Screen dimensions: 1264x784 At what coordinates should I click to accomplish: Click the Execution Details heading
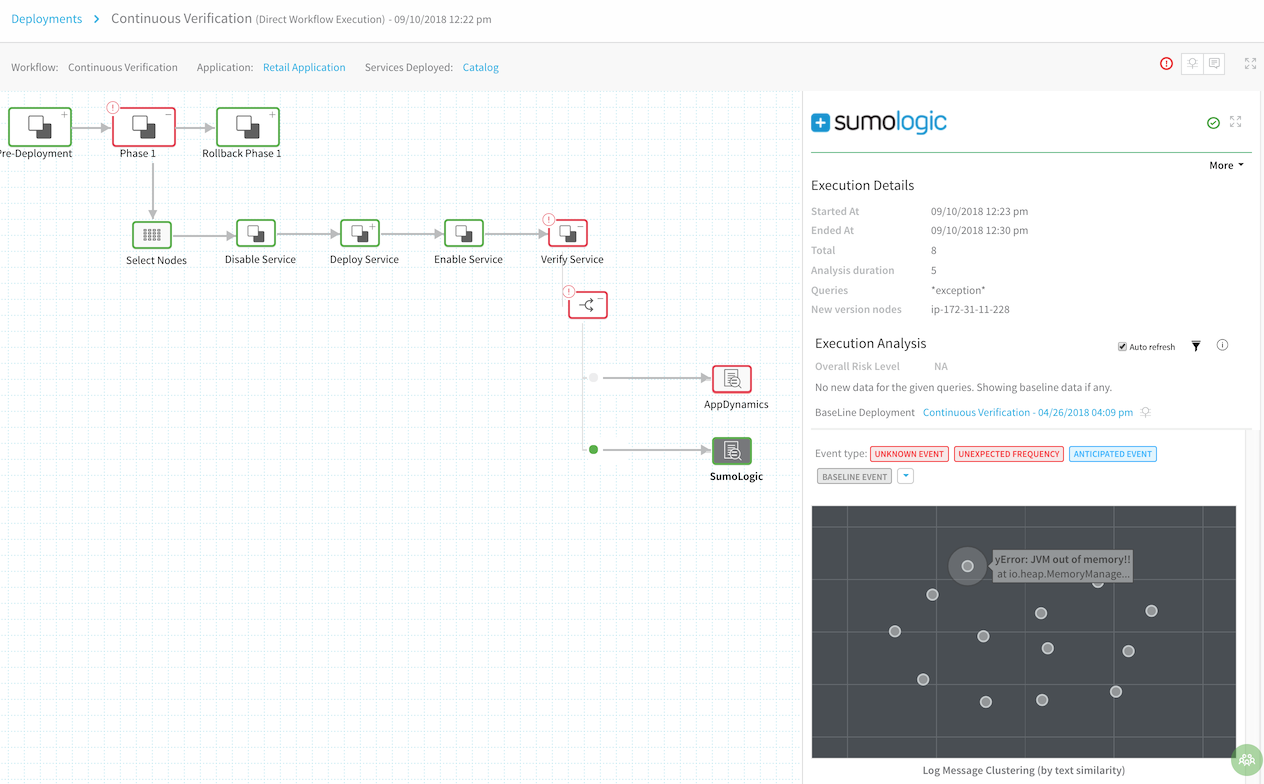tap(862, 185)
